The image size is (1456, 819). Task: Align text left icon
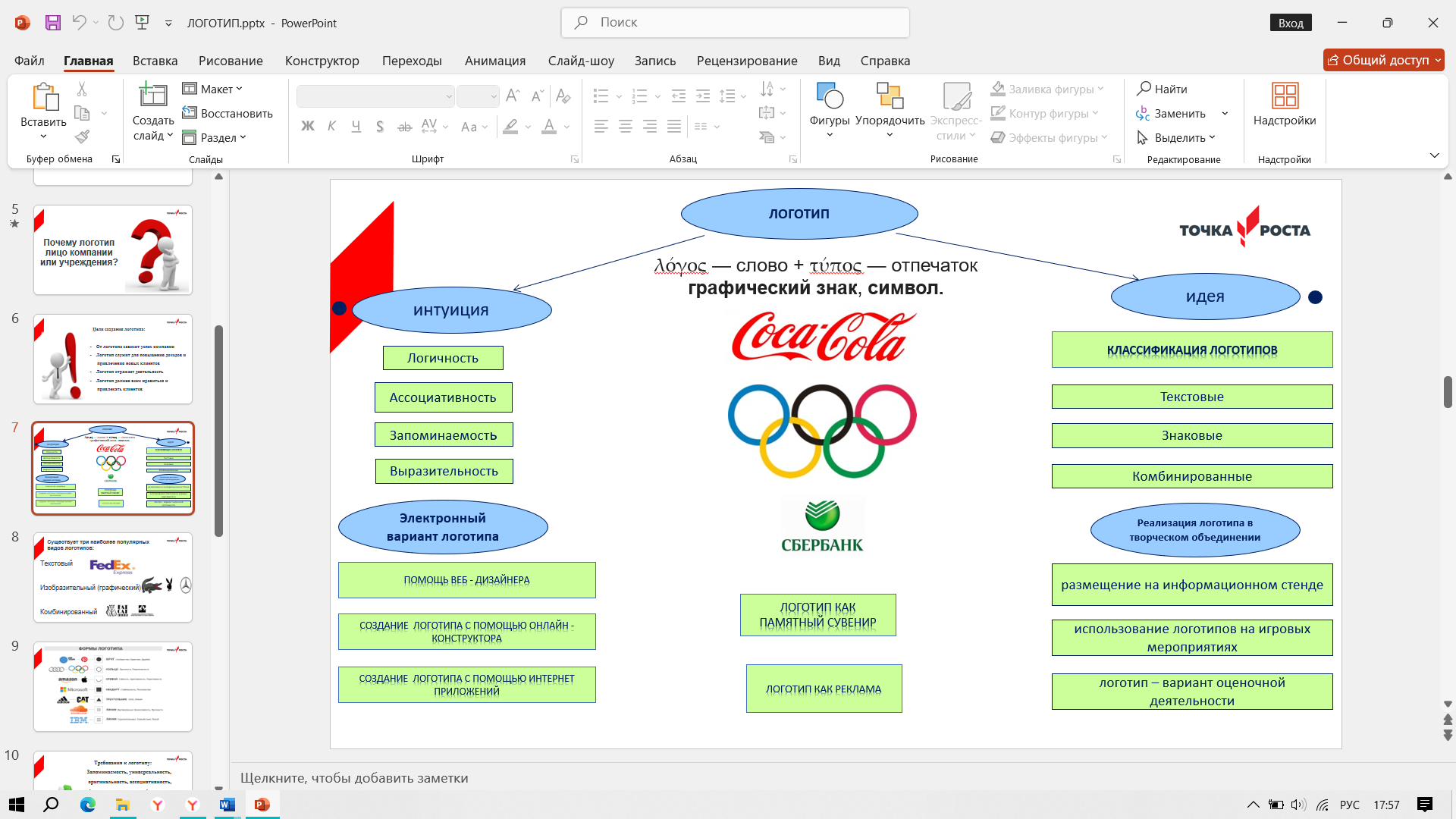coord(601,127)
